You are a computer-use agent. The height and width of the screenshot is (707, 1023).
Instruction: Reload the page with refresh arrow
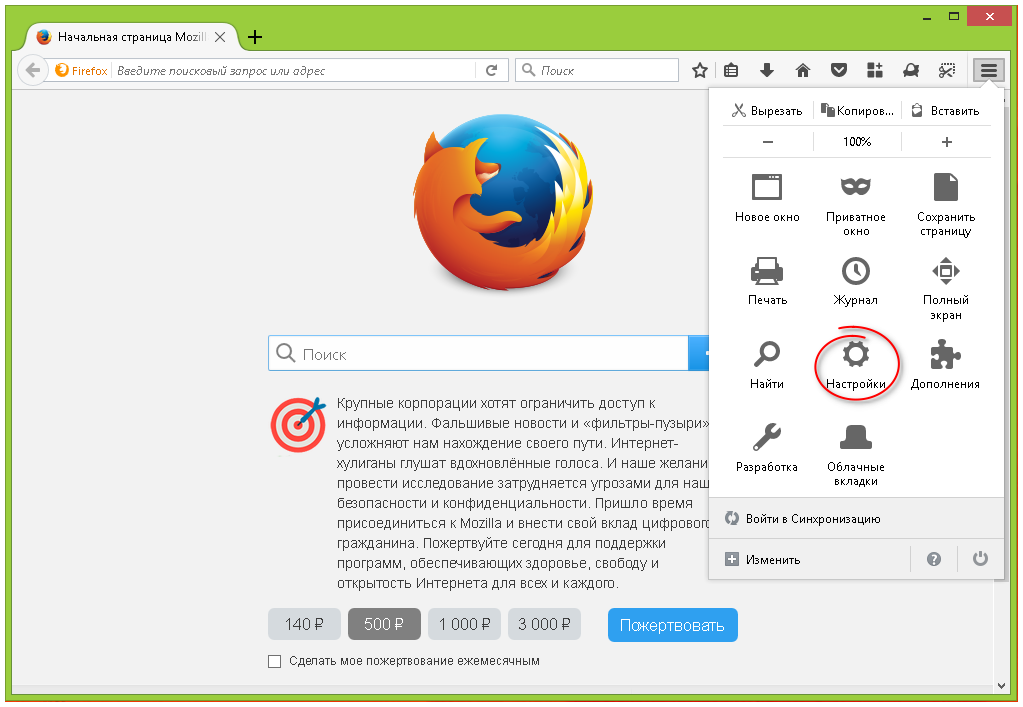click(x=491, y=70)
